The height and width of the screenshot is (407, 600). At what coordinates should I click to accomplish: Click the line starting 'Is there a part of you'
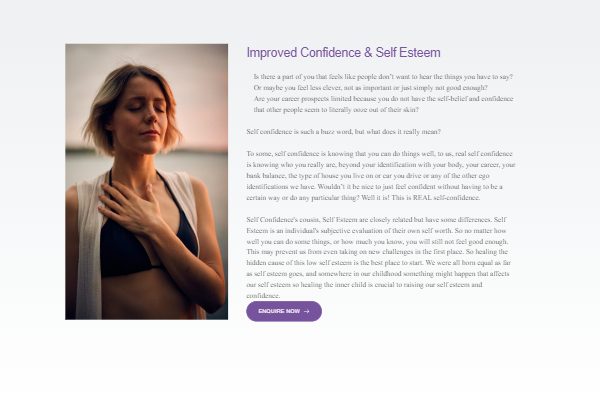tap(383, 77)
